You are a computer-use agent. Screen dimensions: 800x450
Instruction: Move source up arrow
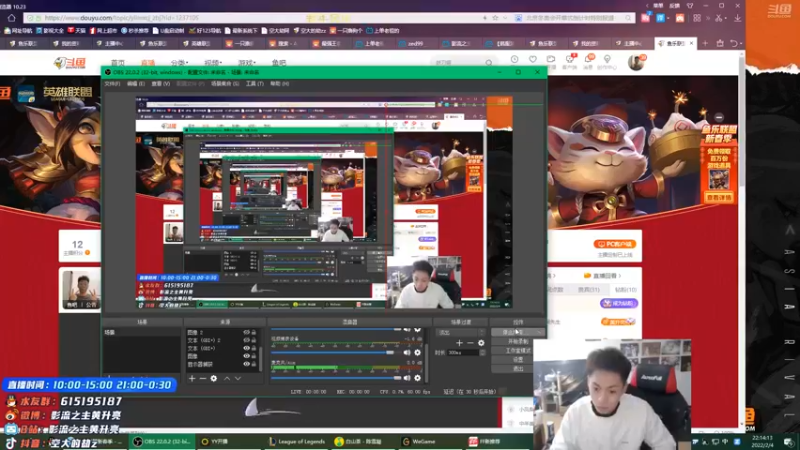coord(227,379)
